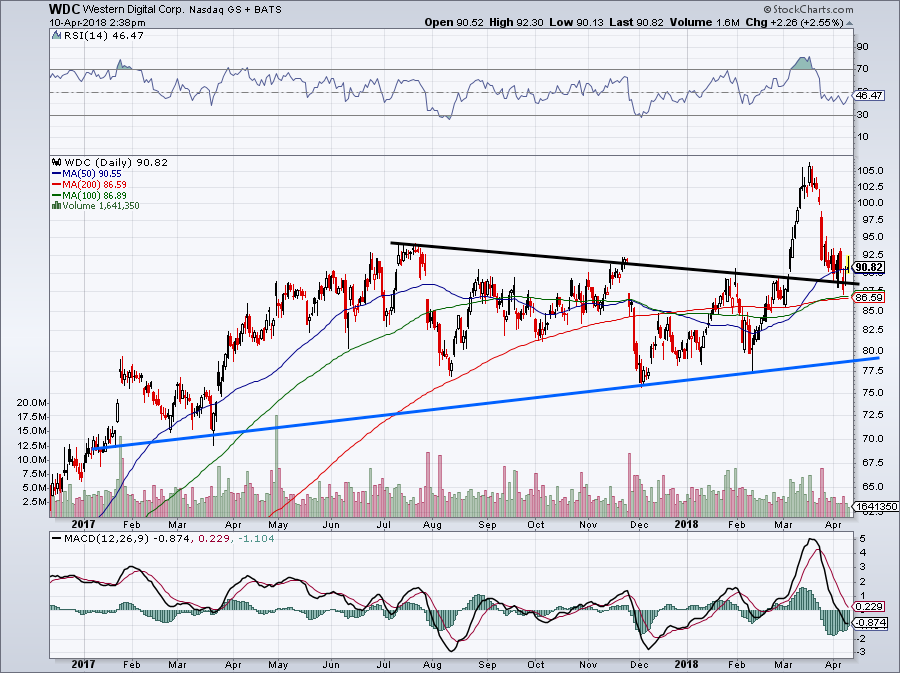Click the -1.104 histogram value in MACD legend
The image size is (900, 673).
pyautogui.click(x=255, y=539)
